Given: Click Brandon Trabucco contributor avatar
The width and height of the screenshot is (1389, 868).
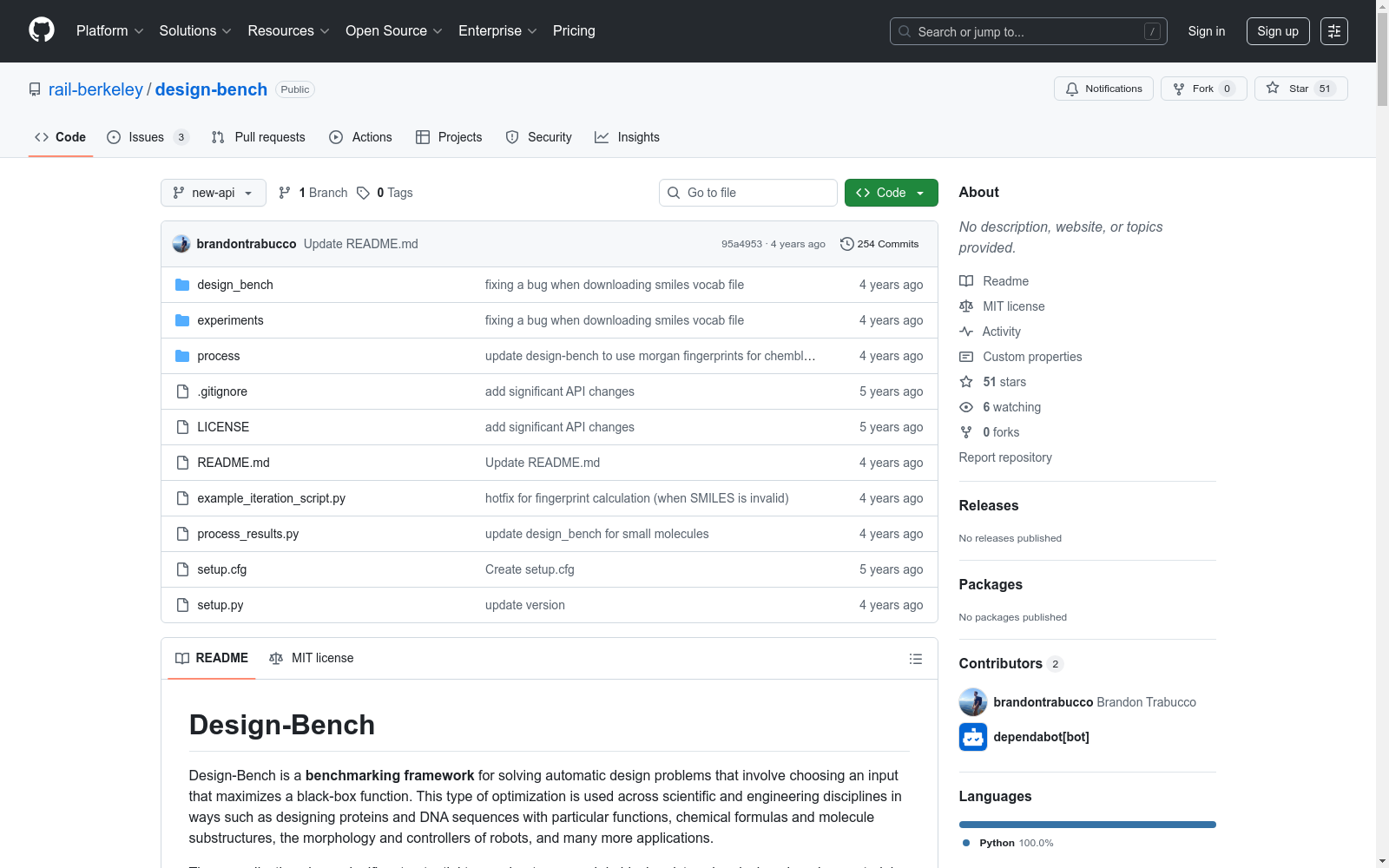Looking at the screenshot, I should (x=973, y=702).
